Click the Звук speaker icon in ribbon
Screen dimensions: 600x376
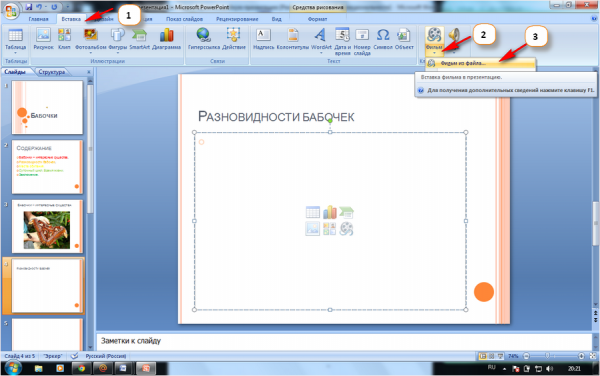(454, 35)
